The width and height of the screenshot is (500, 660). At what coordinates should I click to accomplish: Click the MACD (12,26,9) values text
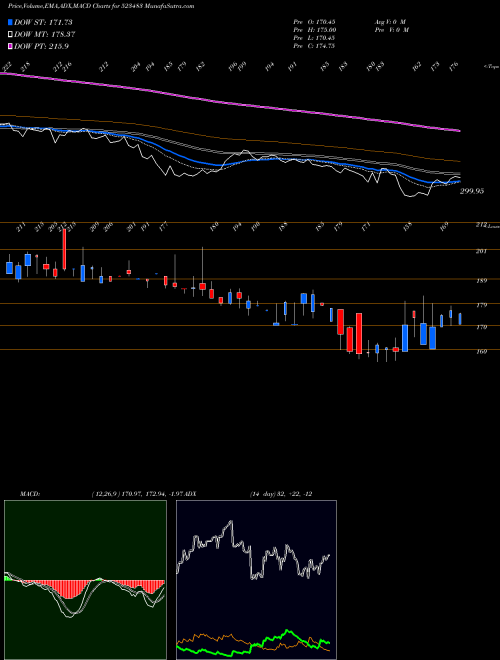click(x=137, y=493)
